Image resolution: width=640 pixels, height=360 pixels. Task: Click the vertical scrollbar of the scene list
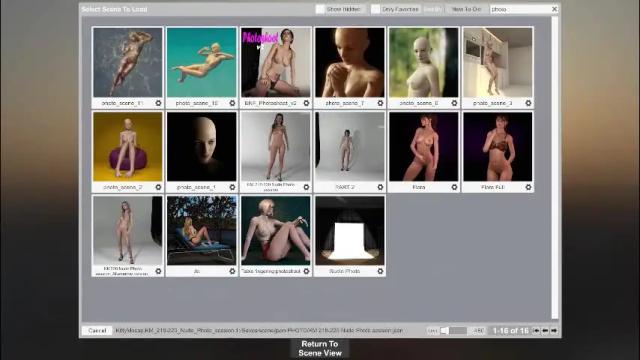pyautogui.click(x=555, y=168)
